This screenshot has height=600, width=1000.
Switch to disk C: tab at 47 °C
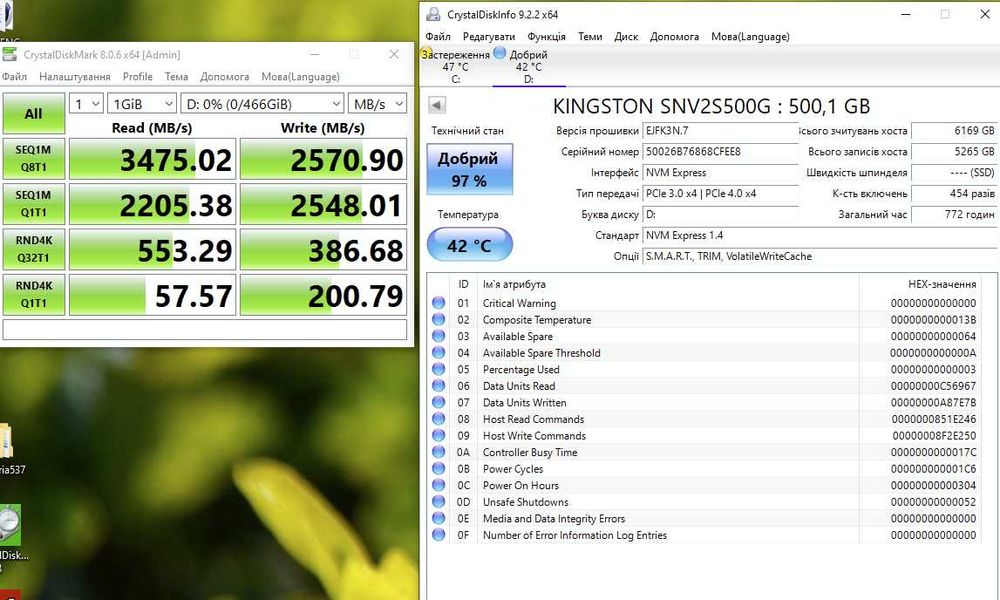[455, 66]
